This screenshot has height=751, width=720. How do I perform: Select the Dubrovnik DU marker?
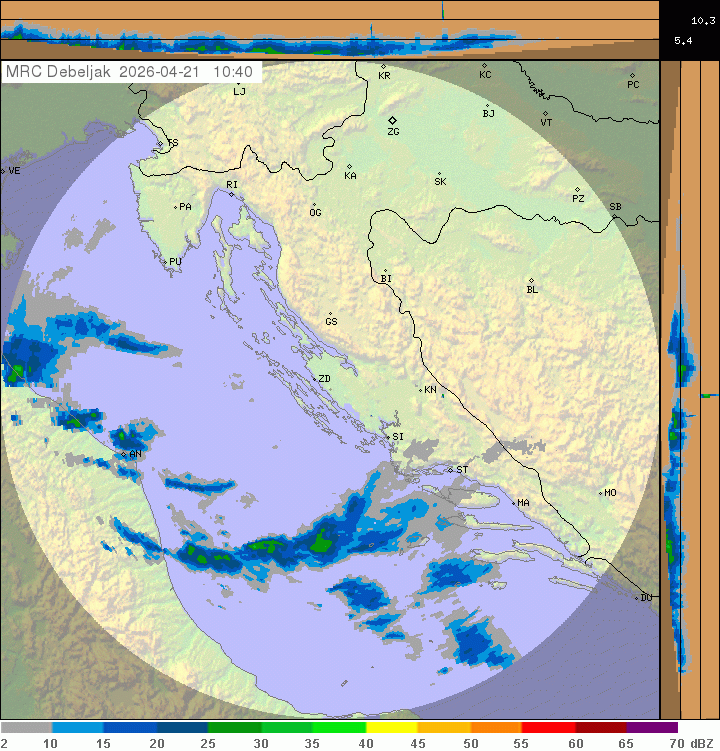637,597
